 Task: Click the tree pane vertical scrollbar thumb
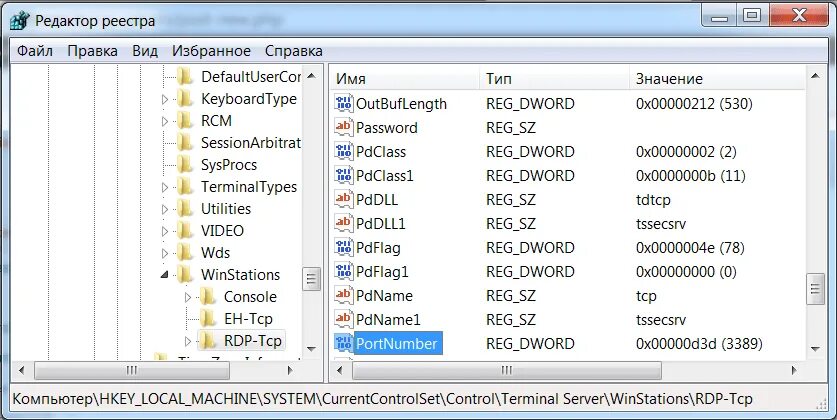tap(311, 278)
